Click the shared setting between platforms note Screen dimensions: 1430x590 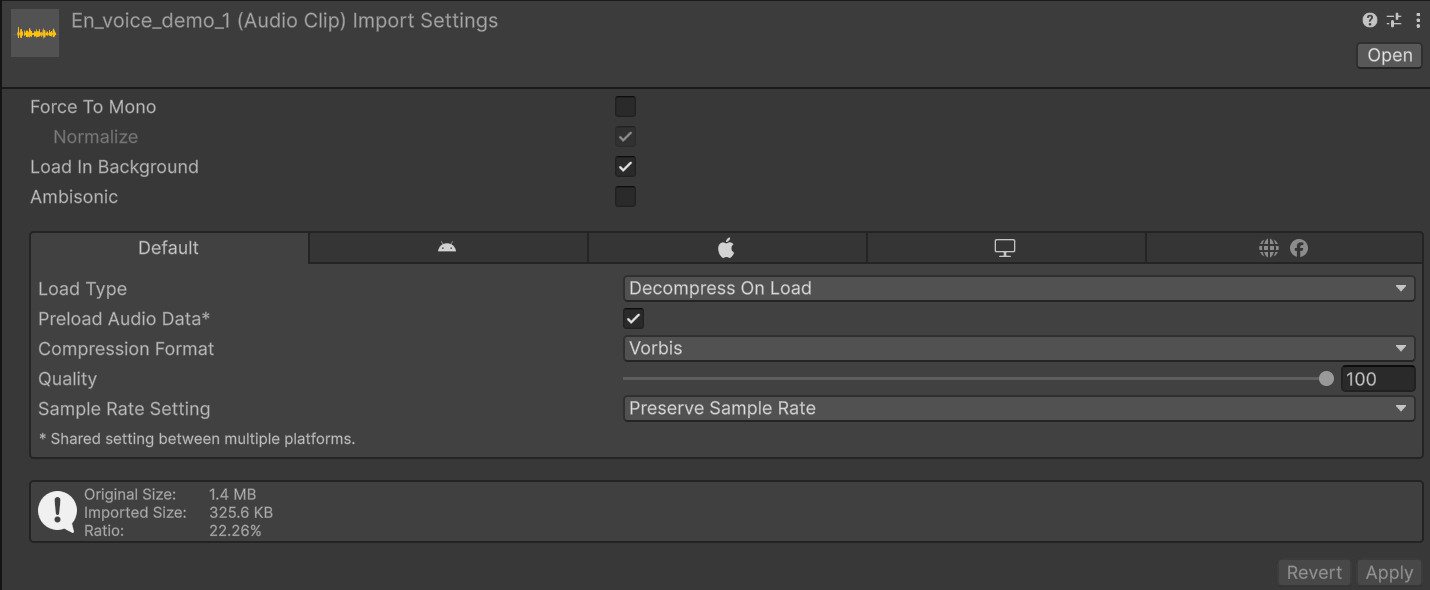(x=197, y=439)
